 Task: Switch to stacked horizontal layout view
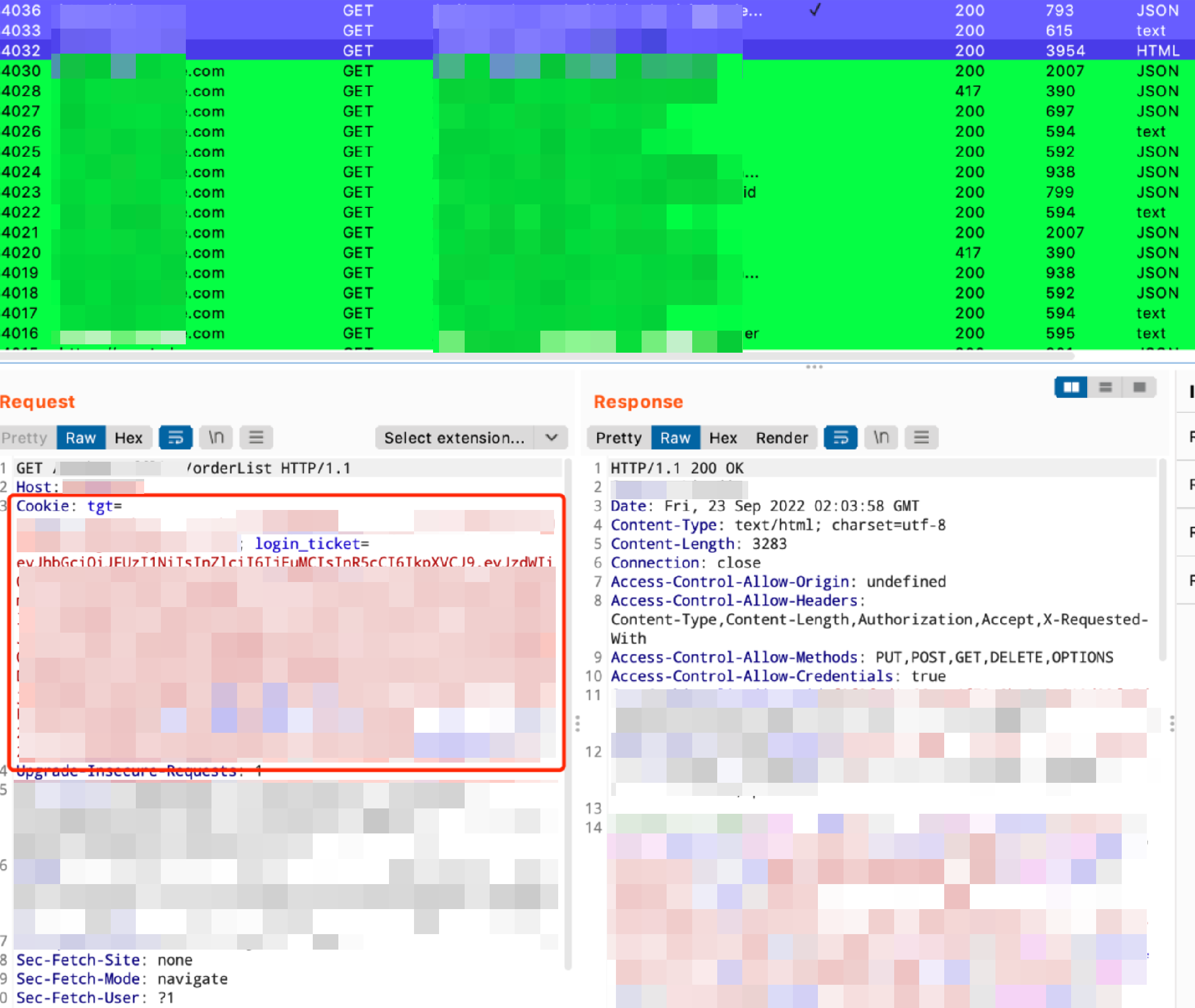coord(1105,387)
